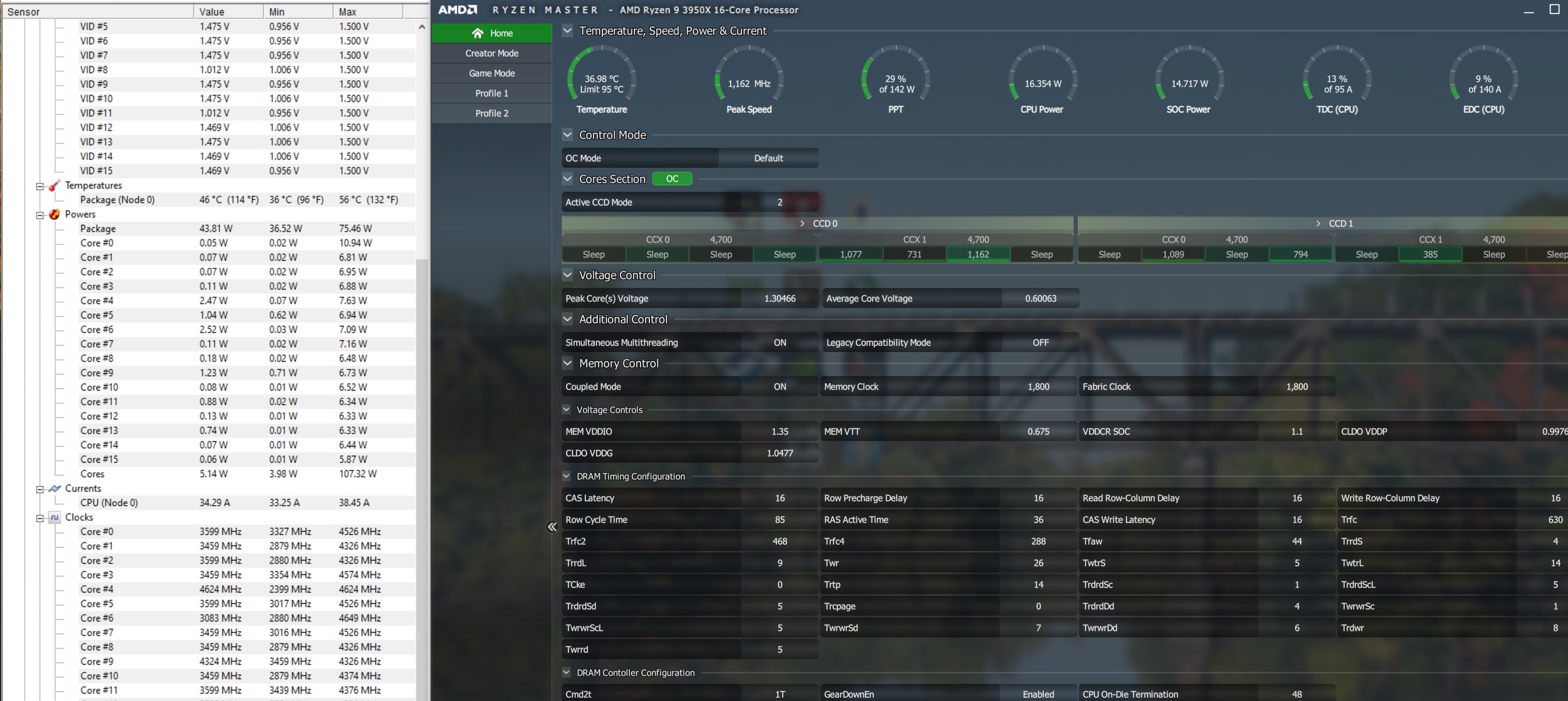The image size is (1568, 701).
Task: Click sensor list scrollbar up arrow
Action: tap(421, 26)
